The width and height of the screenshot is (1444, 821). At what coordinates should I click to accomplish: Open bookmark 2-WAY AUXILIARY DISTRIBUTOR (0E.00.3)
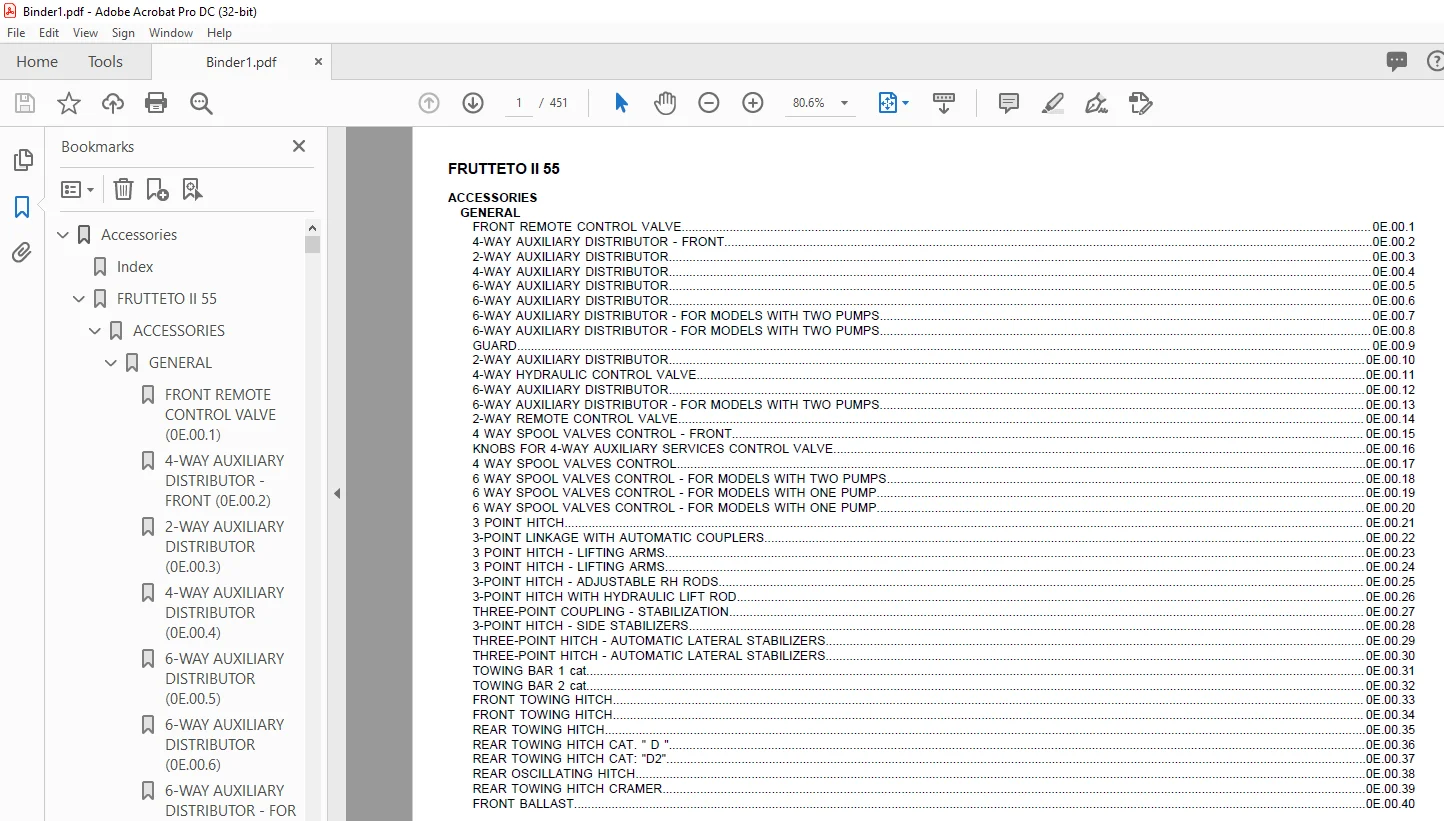tap(224, 547)
